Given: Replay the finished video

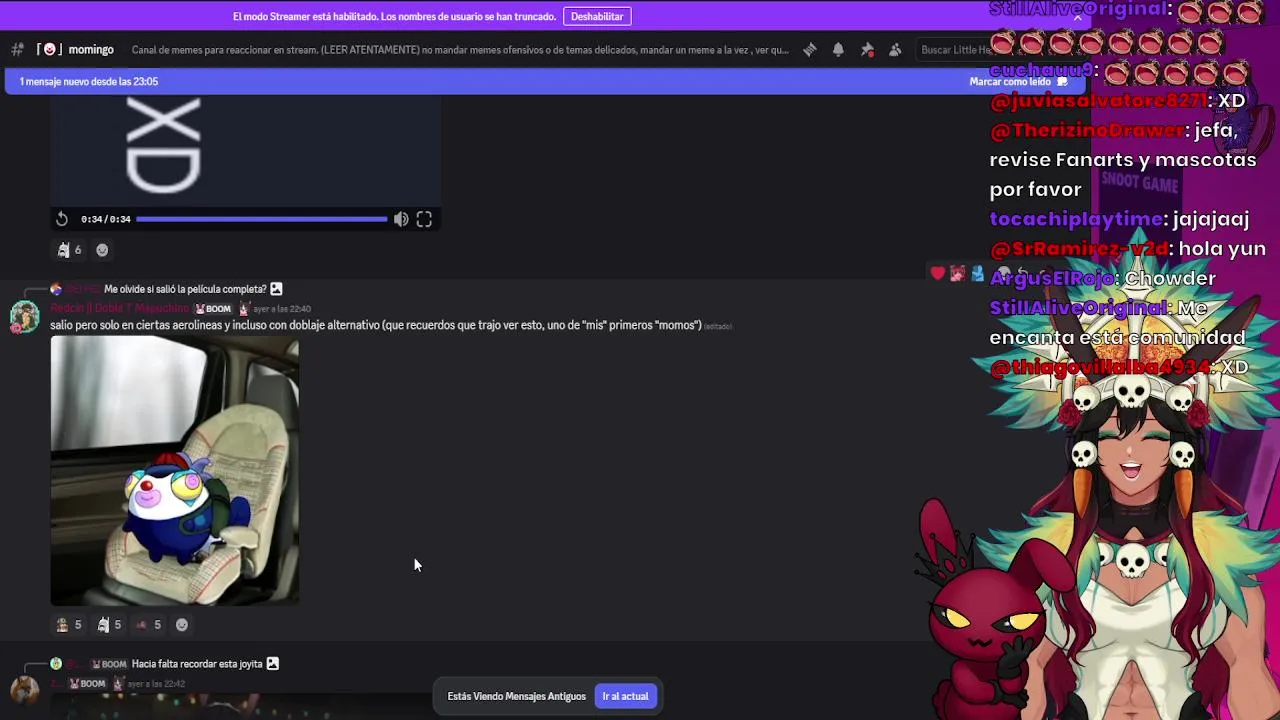Looking at the screenshot, I should tap(62, 219).
